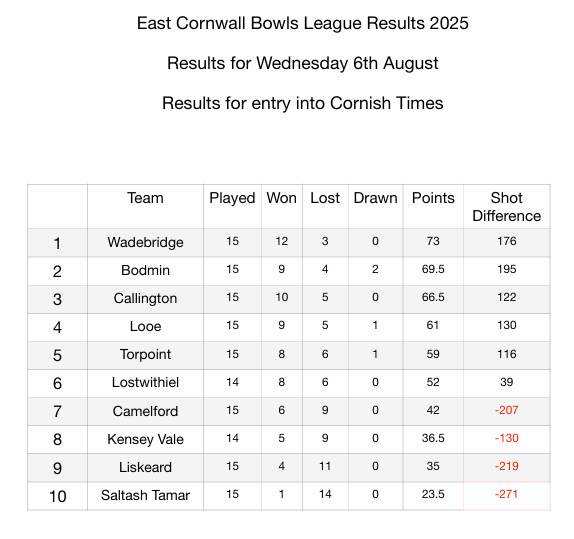Select Looe's shot difference of 130
The image size is (574, 539).
click(507, 325)
